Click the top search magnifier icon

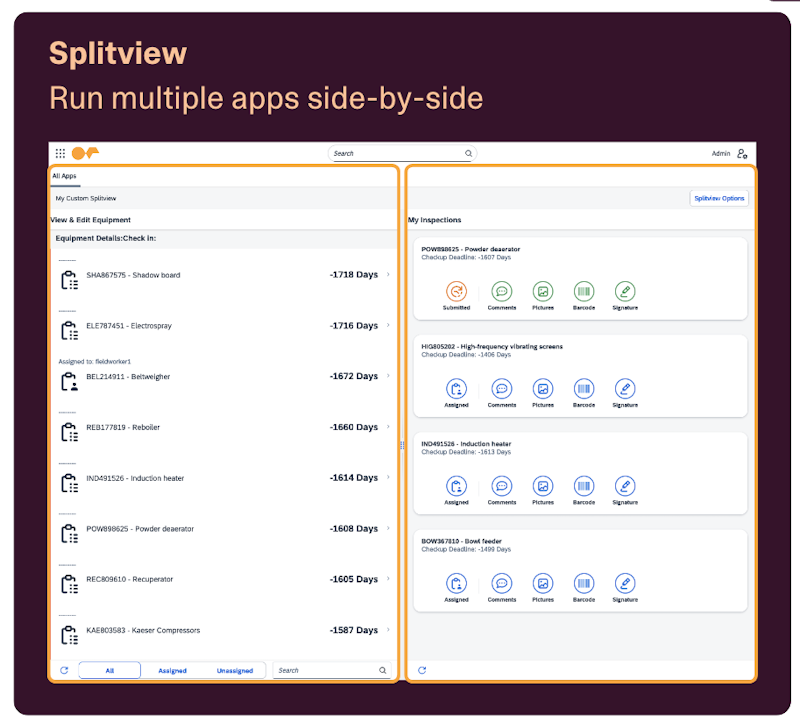pos(468,153)
